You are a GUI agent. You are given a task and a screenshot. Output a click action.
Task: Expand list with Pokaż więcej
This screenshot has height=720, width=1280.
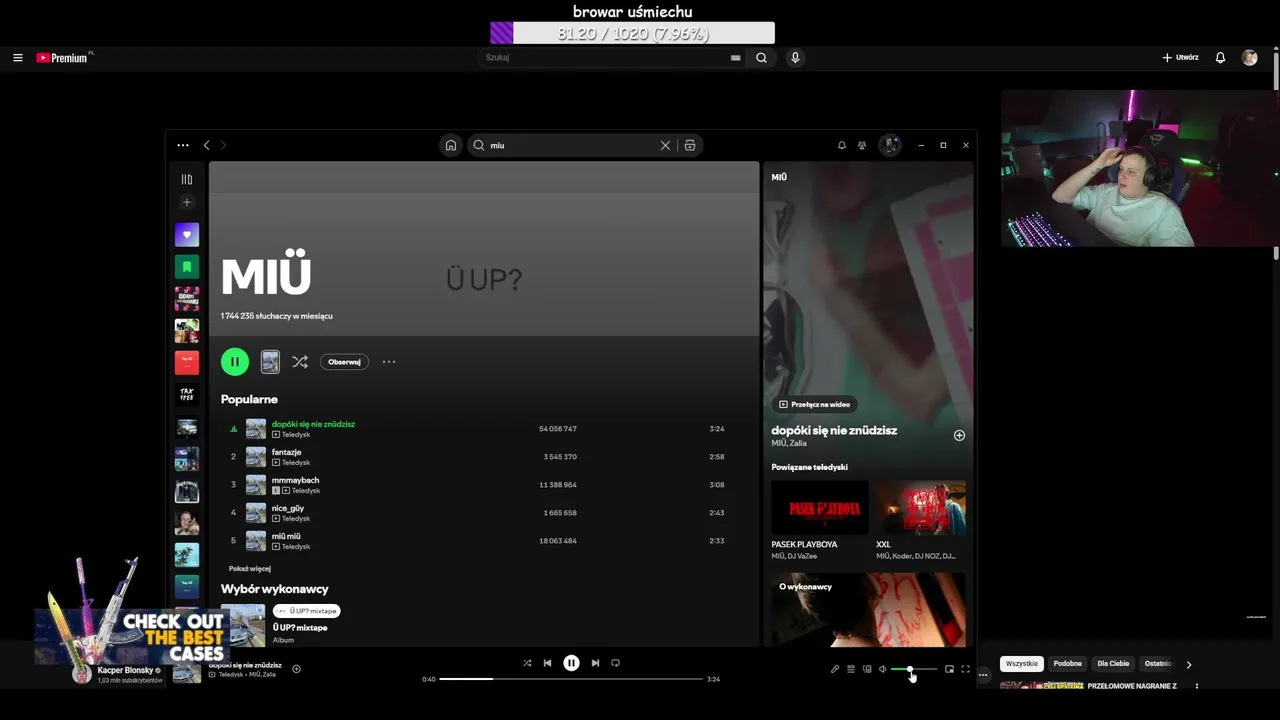coord(250,568)
